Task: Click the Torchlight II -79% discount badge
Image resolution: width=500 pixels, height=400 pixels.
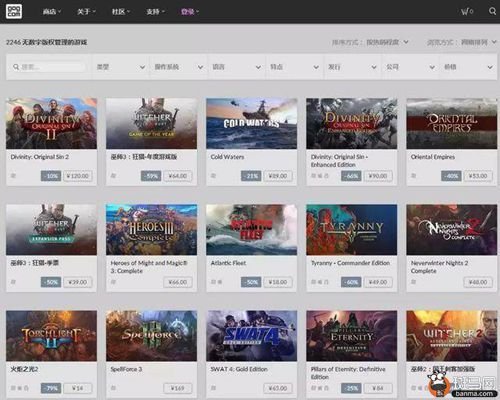Action: click(x=51, y=388)
